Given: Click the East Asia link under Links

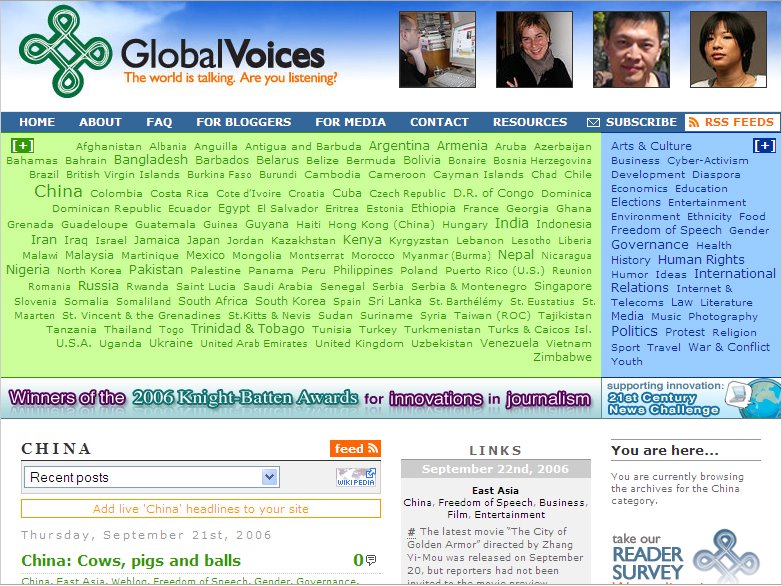Looking at the screenshot, I should click(495, 491).
